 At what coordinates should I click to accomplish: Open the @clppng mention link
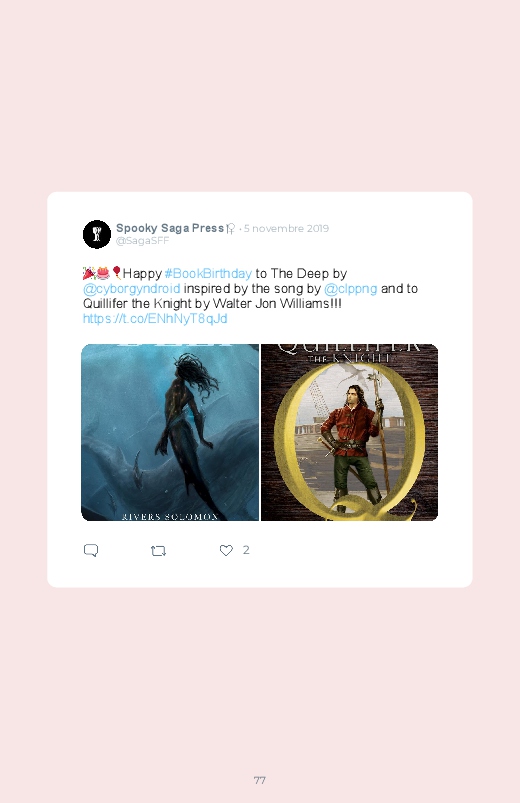(x=350, y=289)
